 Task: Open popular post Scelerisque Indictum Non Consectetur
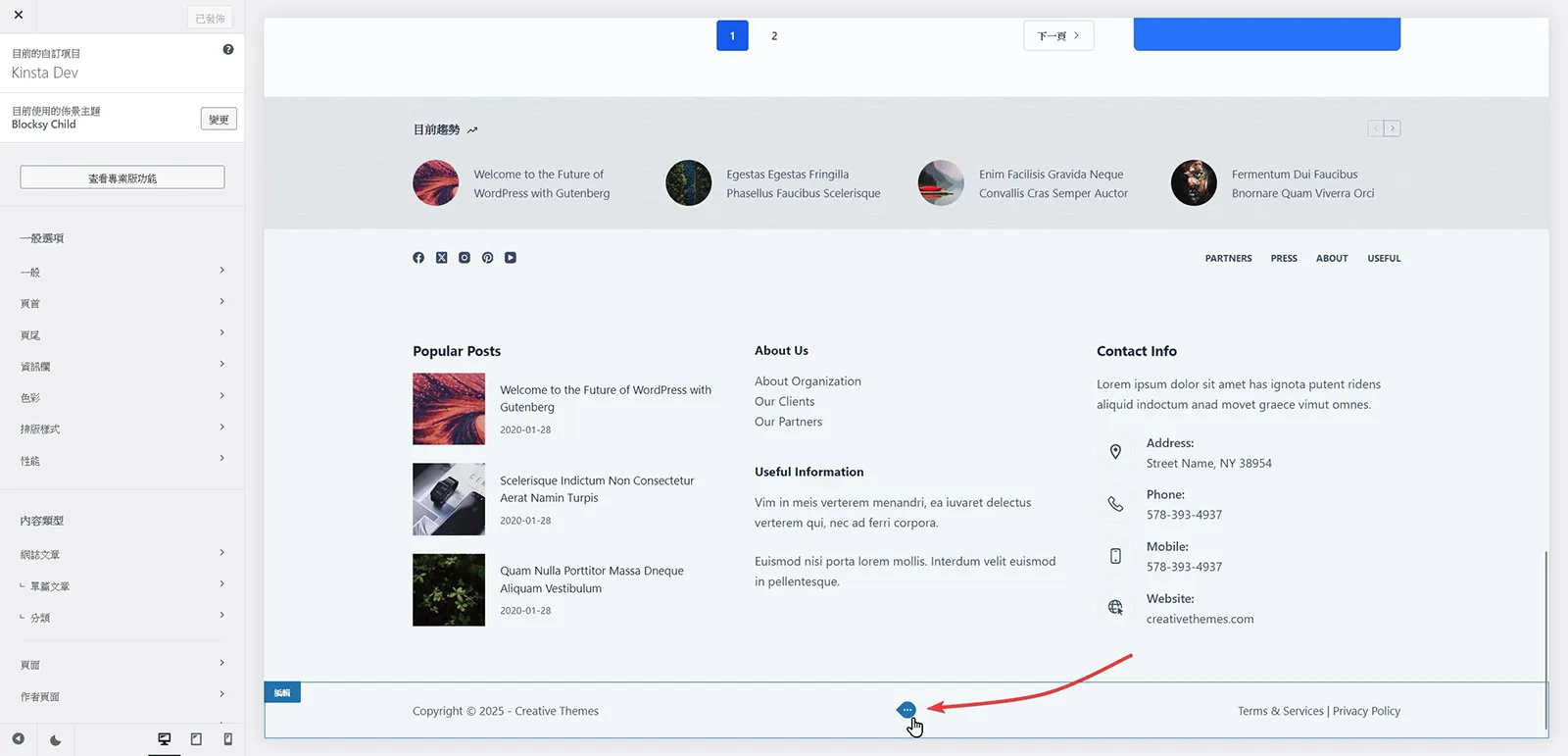point(597,489)
